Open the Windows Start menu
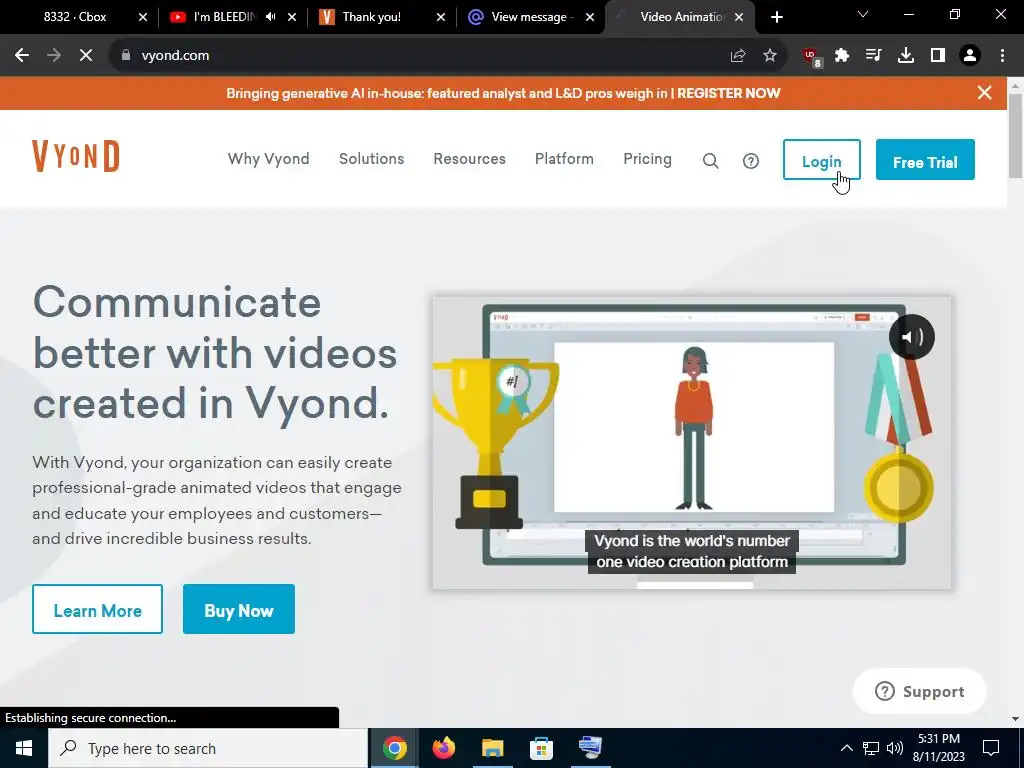 click(x=24, y=748)
